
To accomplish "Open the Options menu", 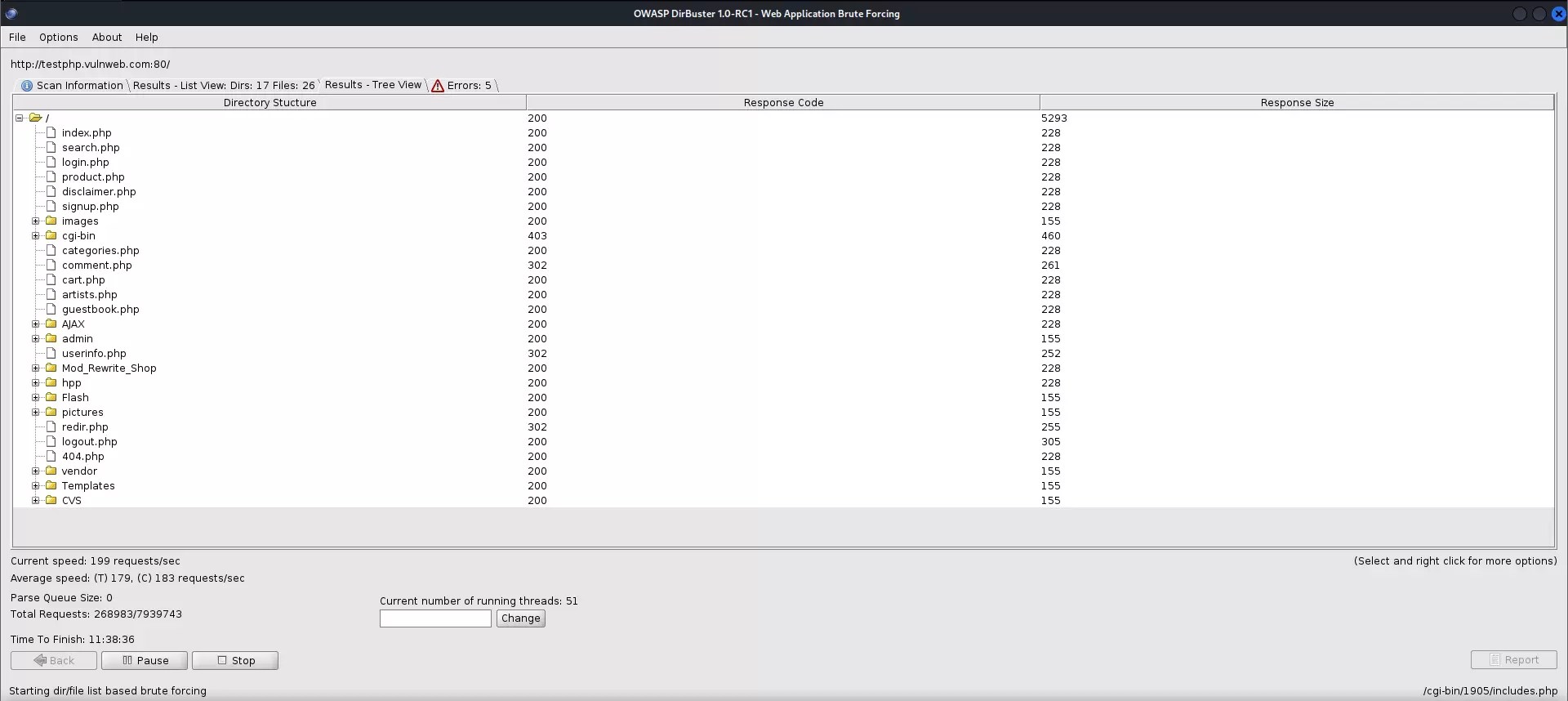I will (x=59, y=37).
